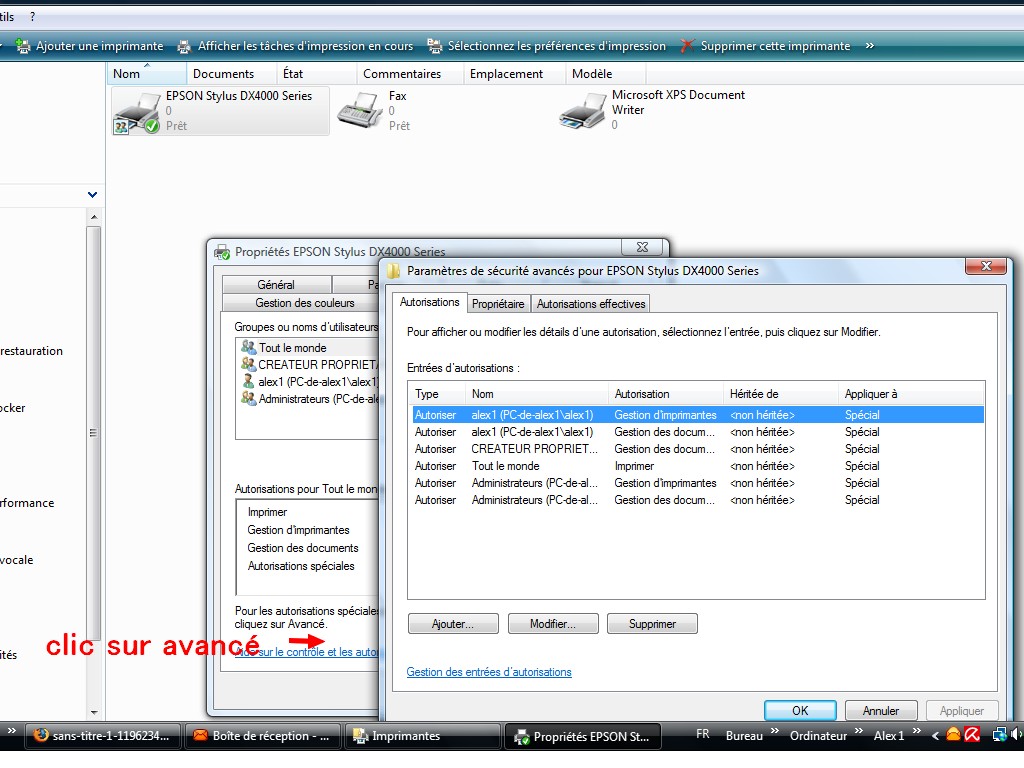Switch to Imprimantes taskbar window
The width and height of the screenshot is (1024, 768).
[x=422, y=736]
